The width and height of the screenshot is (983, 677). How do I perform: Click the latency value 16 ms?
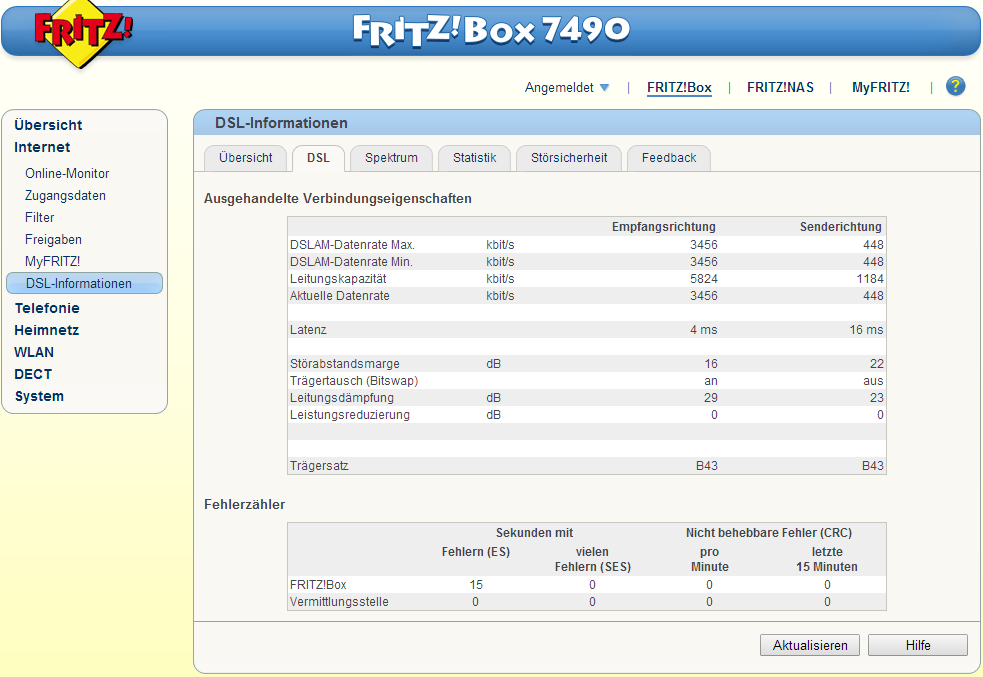tap(866, 330)
